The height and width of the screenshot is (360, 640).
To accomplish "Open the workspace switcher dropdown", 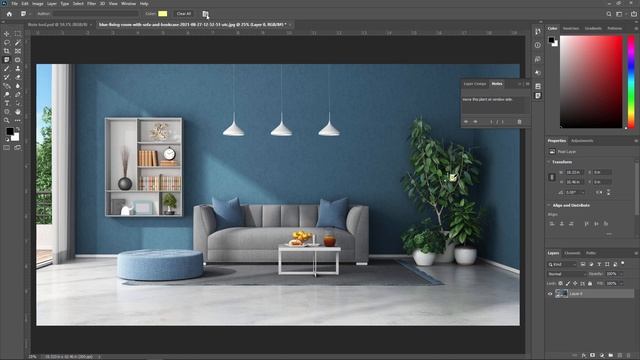I will point(619,14).
